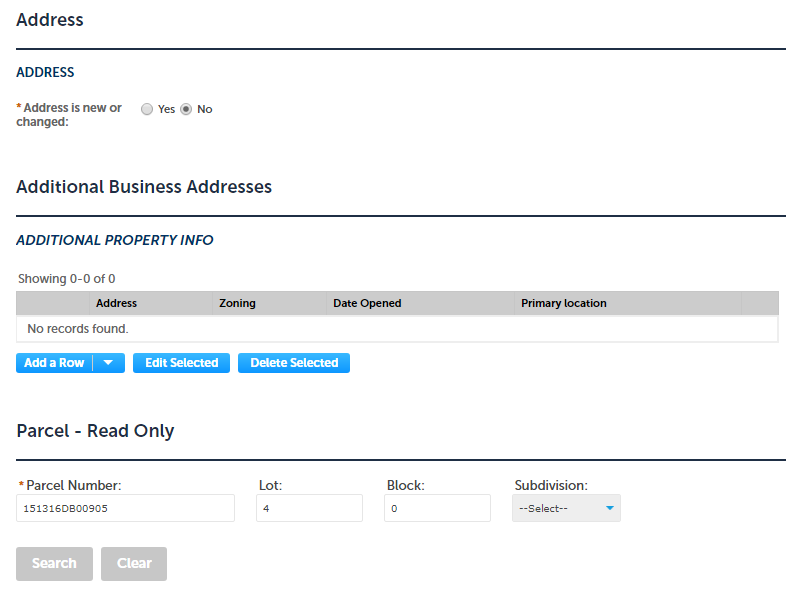
Task: Select the Block input box
Action: 437,508
